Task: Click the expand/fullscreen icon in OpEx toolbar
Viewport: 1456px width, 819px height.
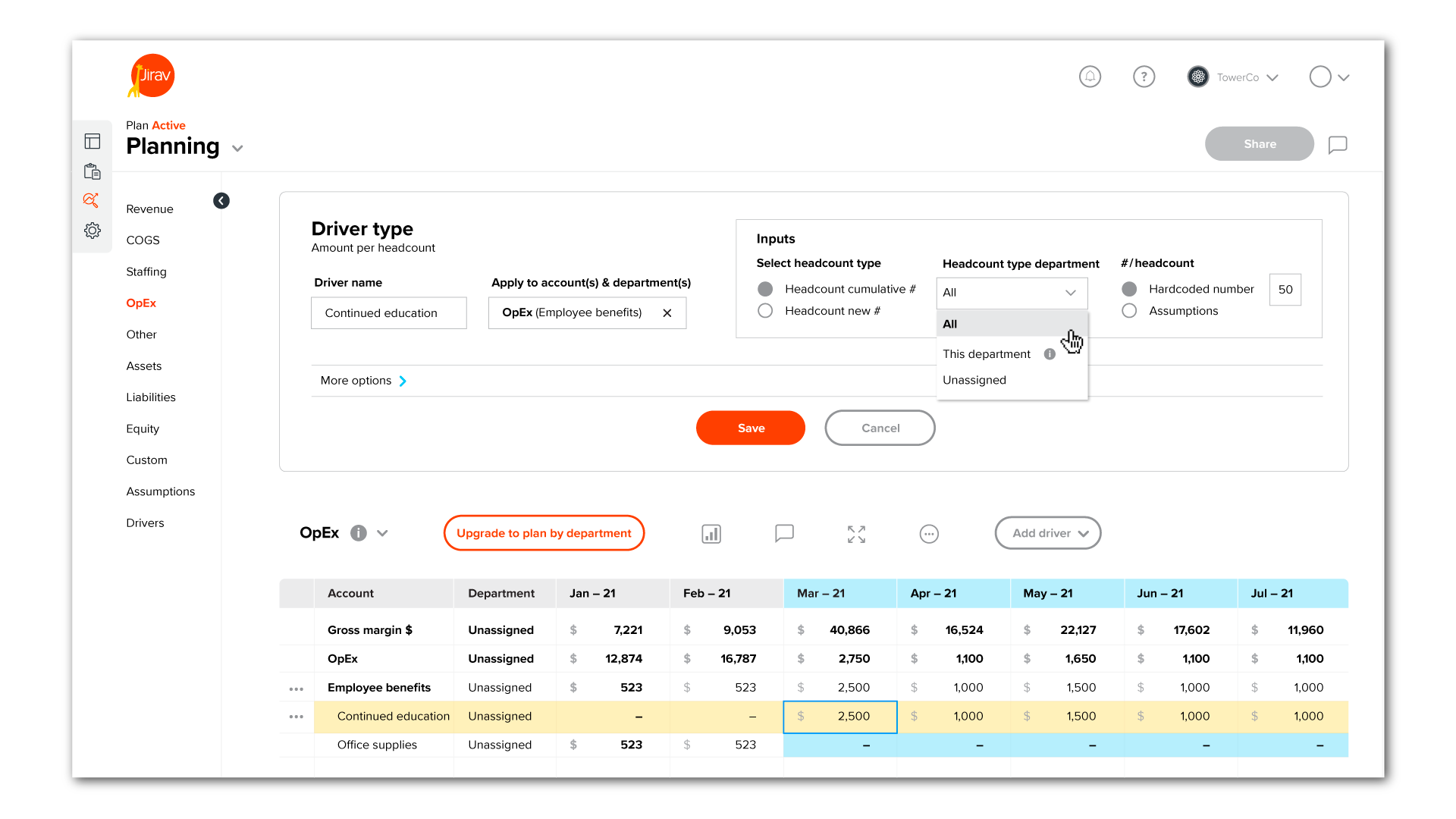Action: [x=855, y=534]
